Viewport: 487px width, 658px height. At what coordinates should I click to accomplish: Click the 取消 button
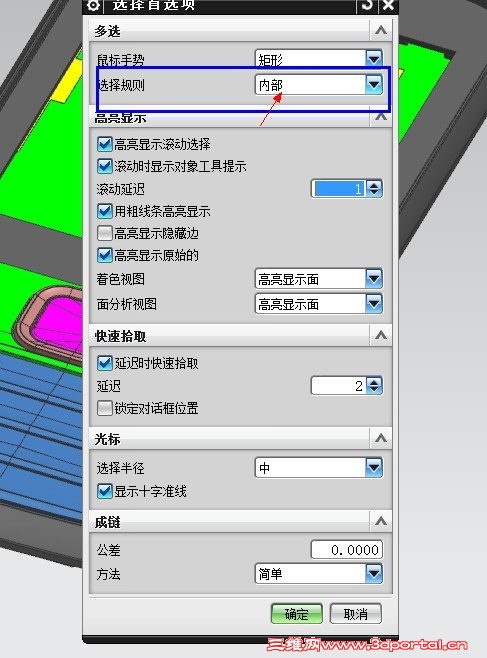point(356,614)
